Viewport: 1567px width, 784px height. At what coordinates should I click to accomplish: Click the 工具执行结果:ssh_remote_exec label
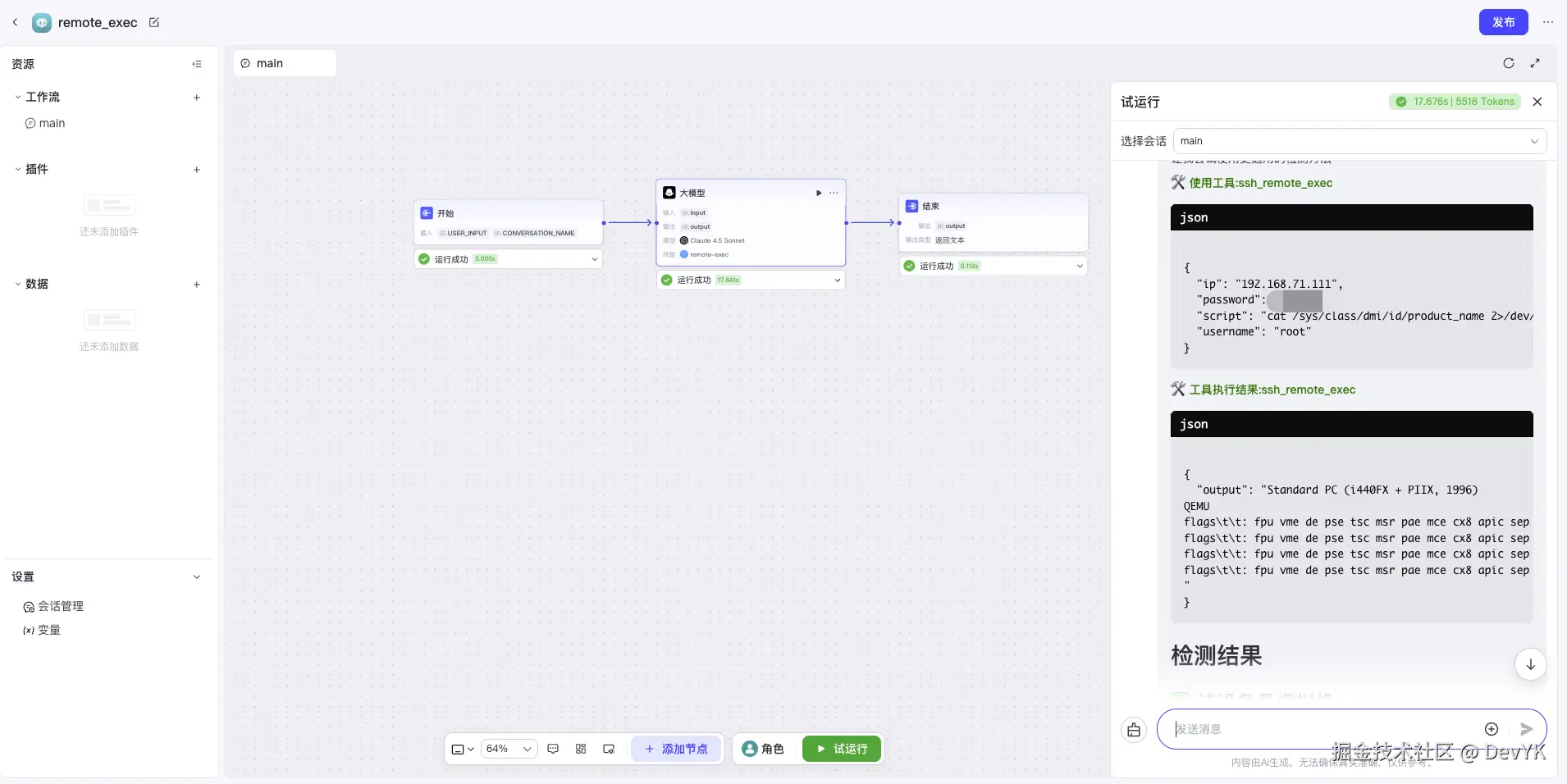[x=1272, y=390]
